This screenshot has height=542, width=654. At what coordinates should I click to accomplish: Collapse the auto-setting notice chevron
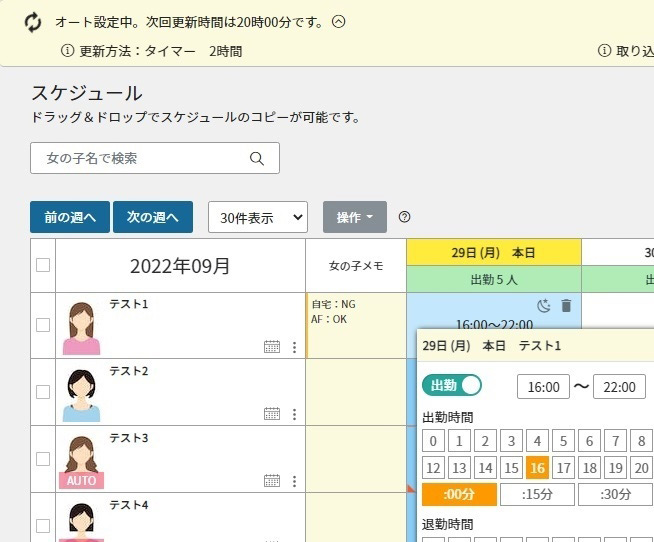pyautogui.click(x=339, y=21)
